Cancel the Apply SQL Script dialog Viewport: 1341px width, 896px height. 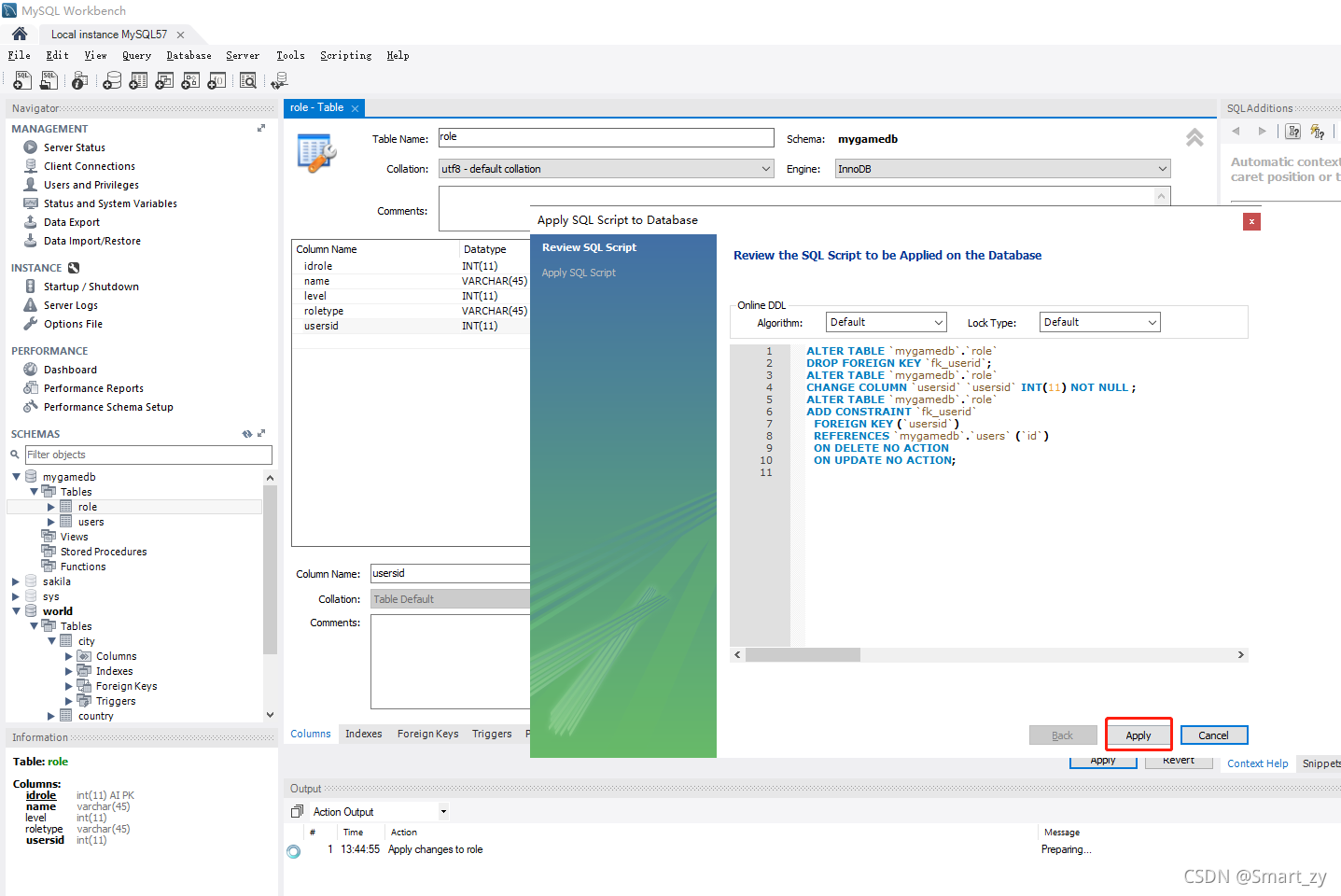point(1213,735)
